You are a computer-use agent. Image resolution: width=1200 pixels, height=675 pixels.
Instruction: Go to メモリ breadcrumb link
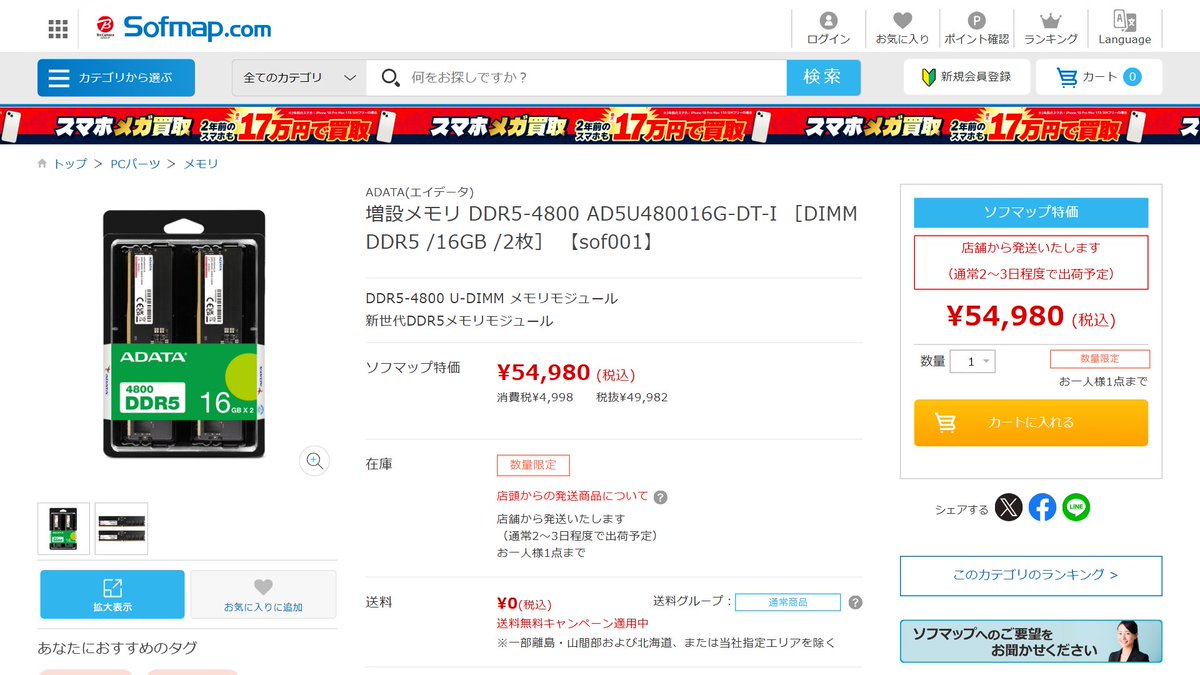200,163
